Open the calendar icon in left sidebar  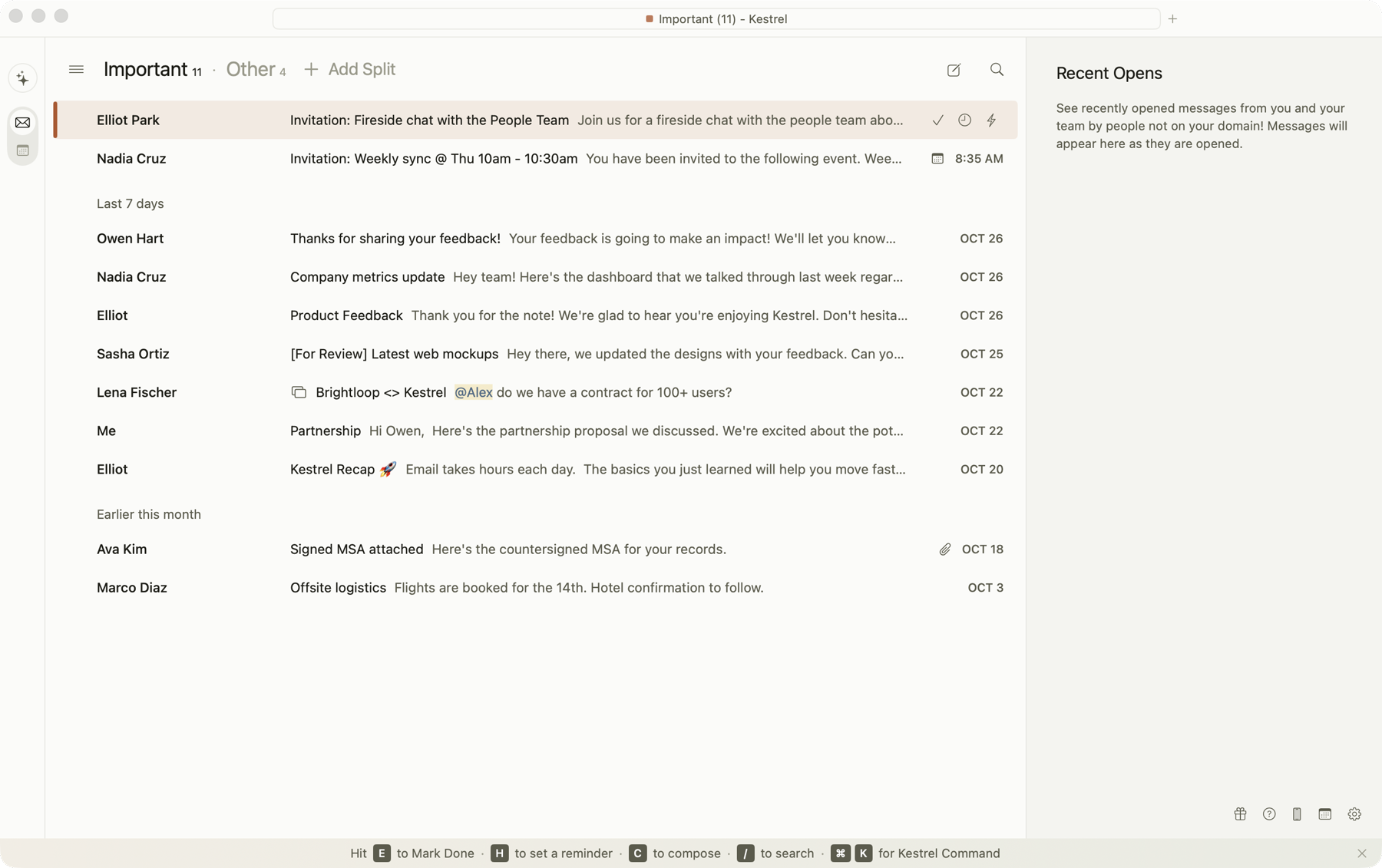22,151
